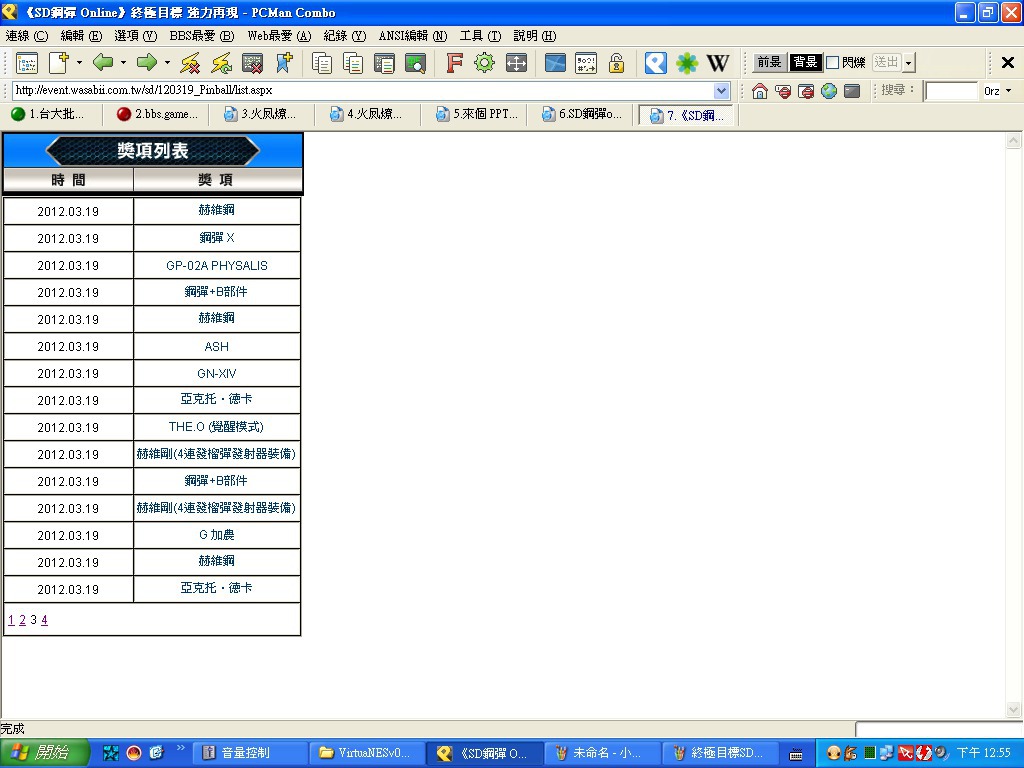Screen dimensions: 1024x768
Task: Click the green forward arrow icon
Action: pos(147,63)
